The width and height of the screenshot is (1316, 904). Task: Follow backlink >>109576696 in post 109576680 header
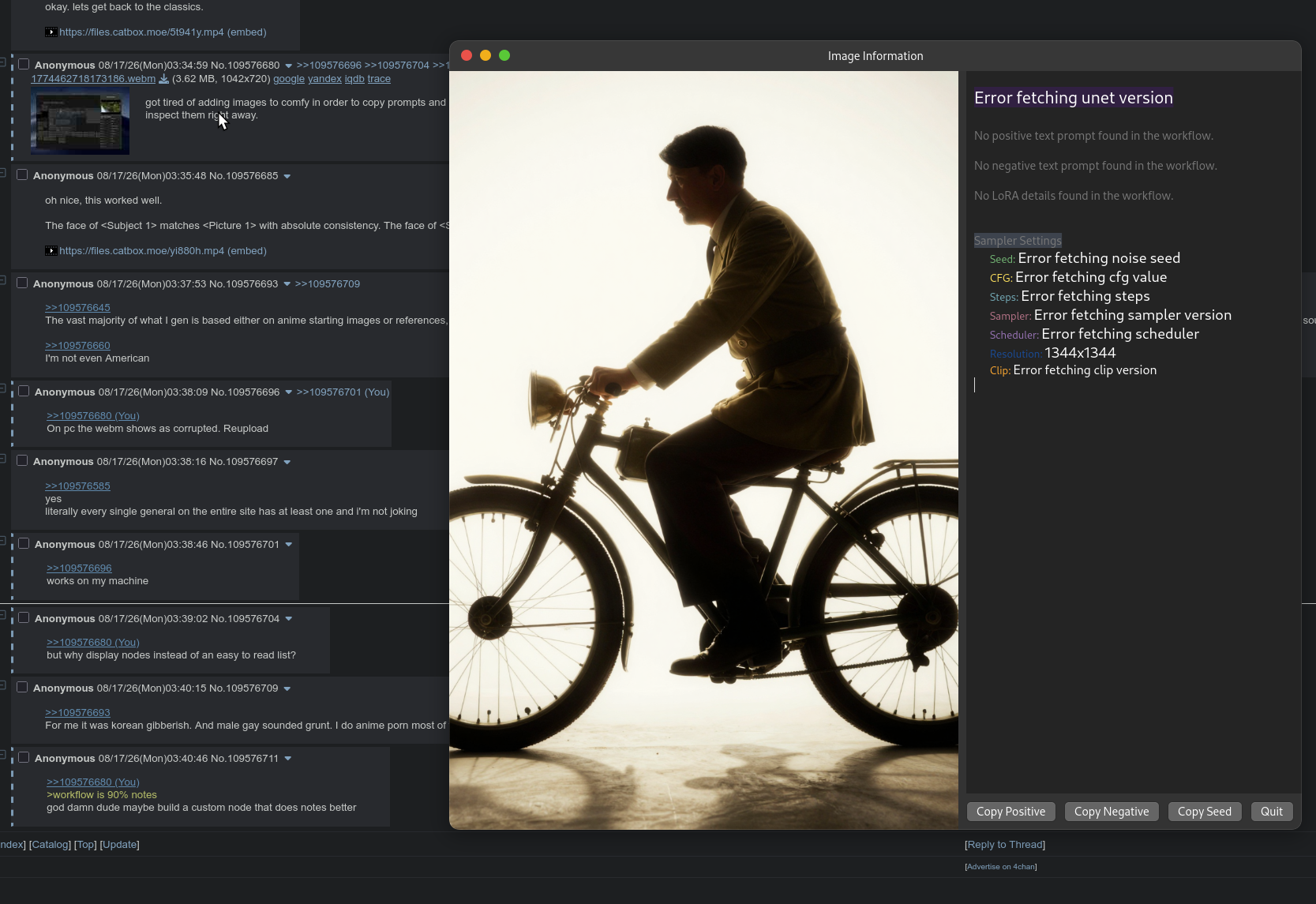coord(329,66)
